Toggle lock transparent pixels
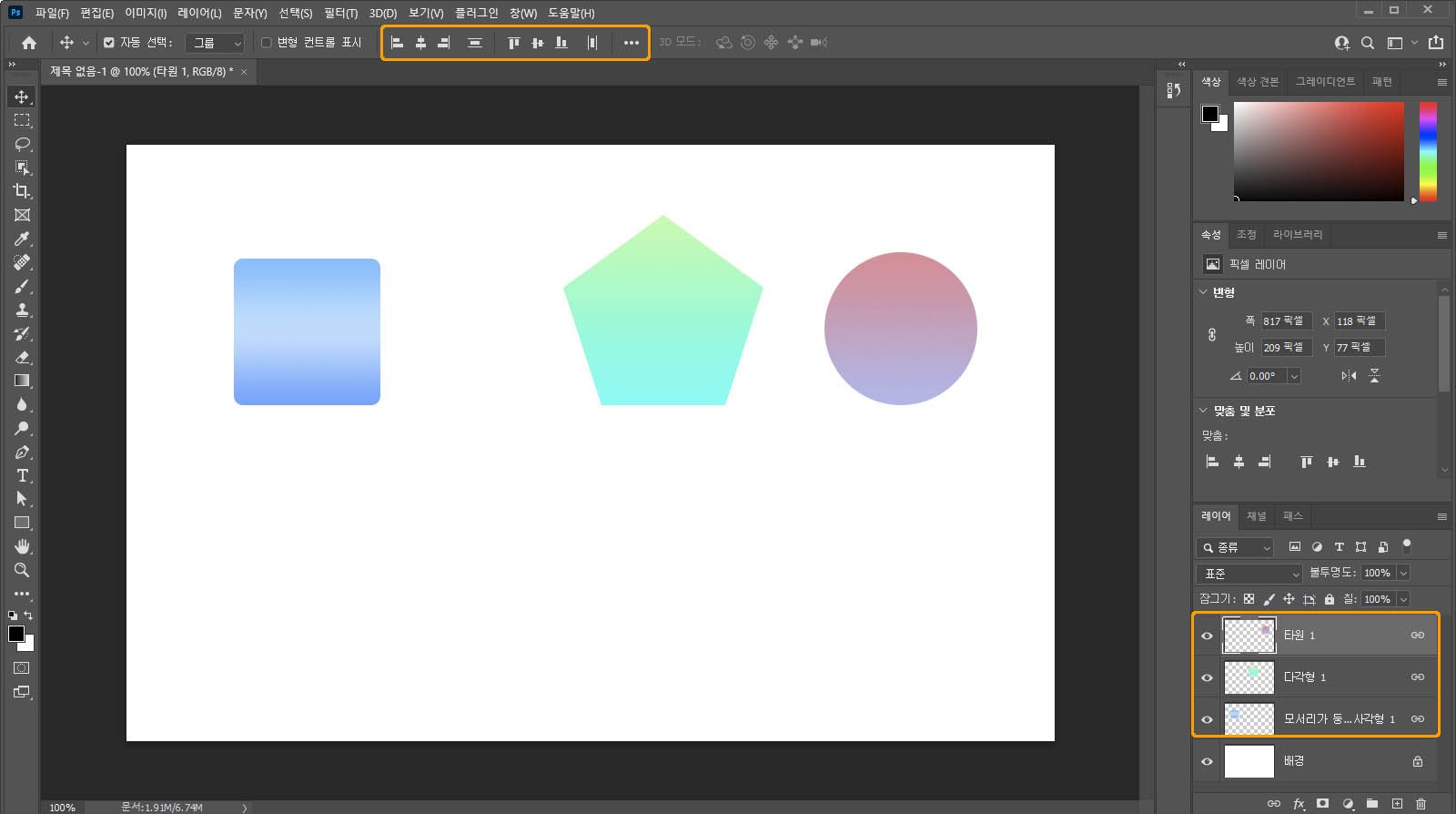This screenshot has width=1456, height=814. point(1249,599)
